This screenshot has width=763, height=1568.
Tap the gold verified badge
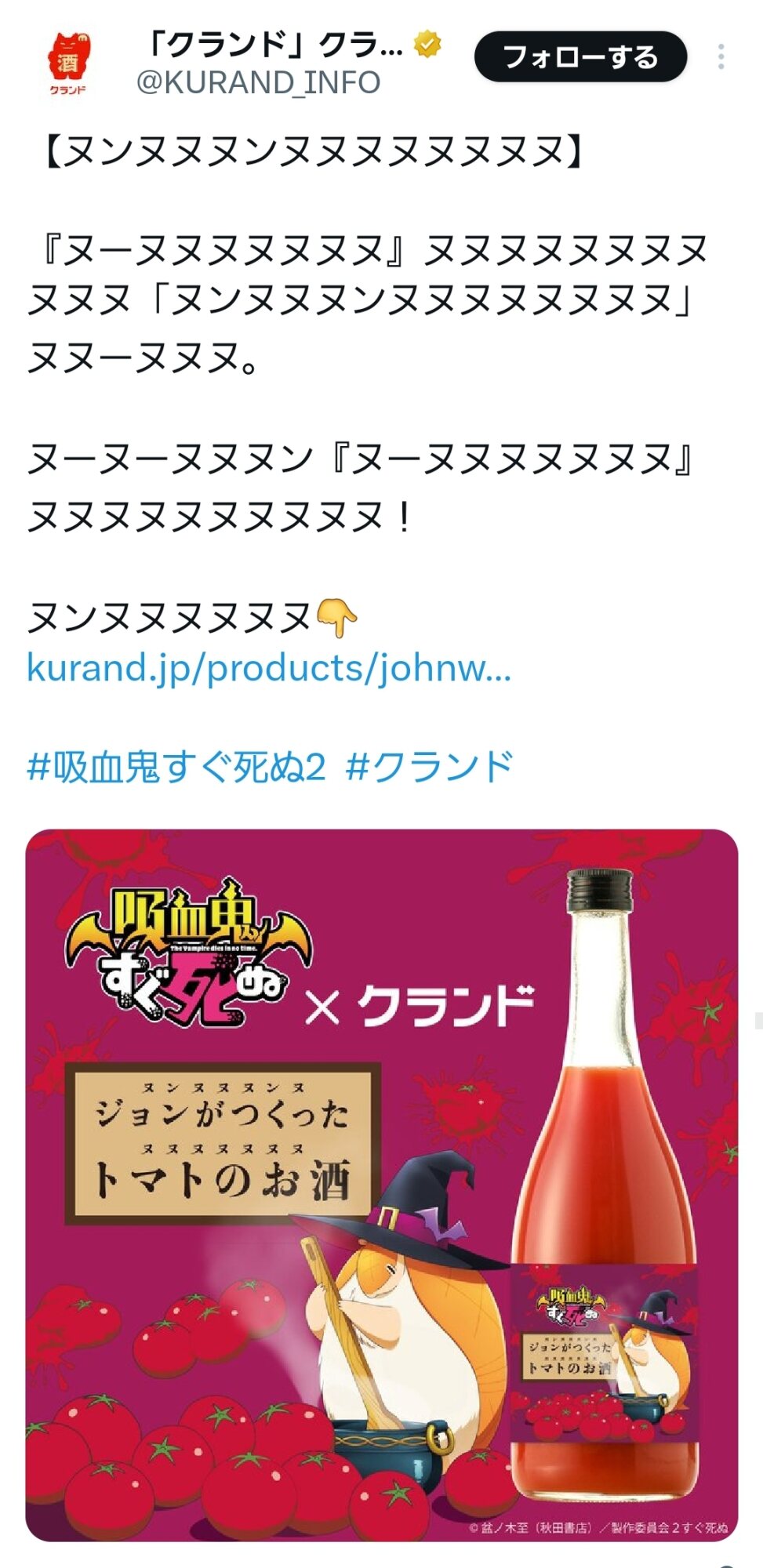(x=427, y=44)
